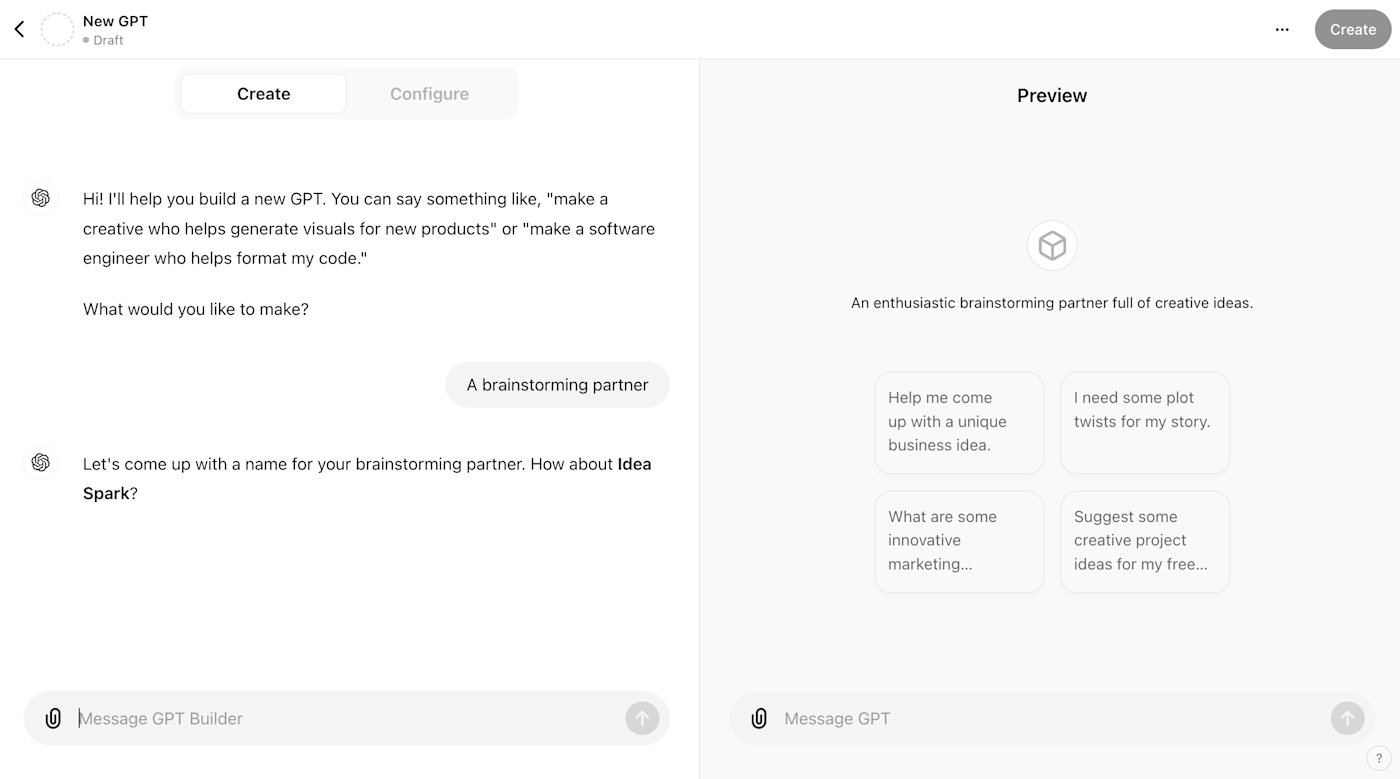Select the unique business idea starter
1400x779 pixels.
pos(959,422)
